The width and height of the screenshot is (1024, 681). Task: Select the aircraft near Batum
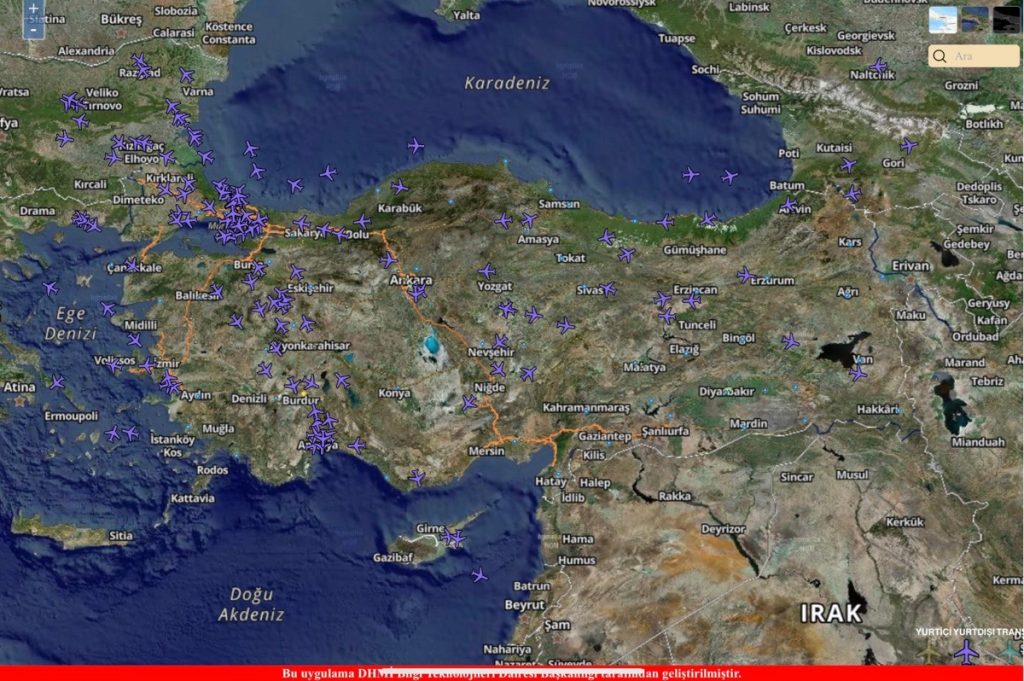pyautogui.click(x=789, y=205)
